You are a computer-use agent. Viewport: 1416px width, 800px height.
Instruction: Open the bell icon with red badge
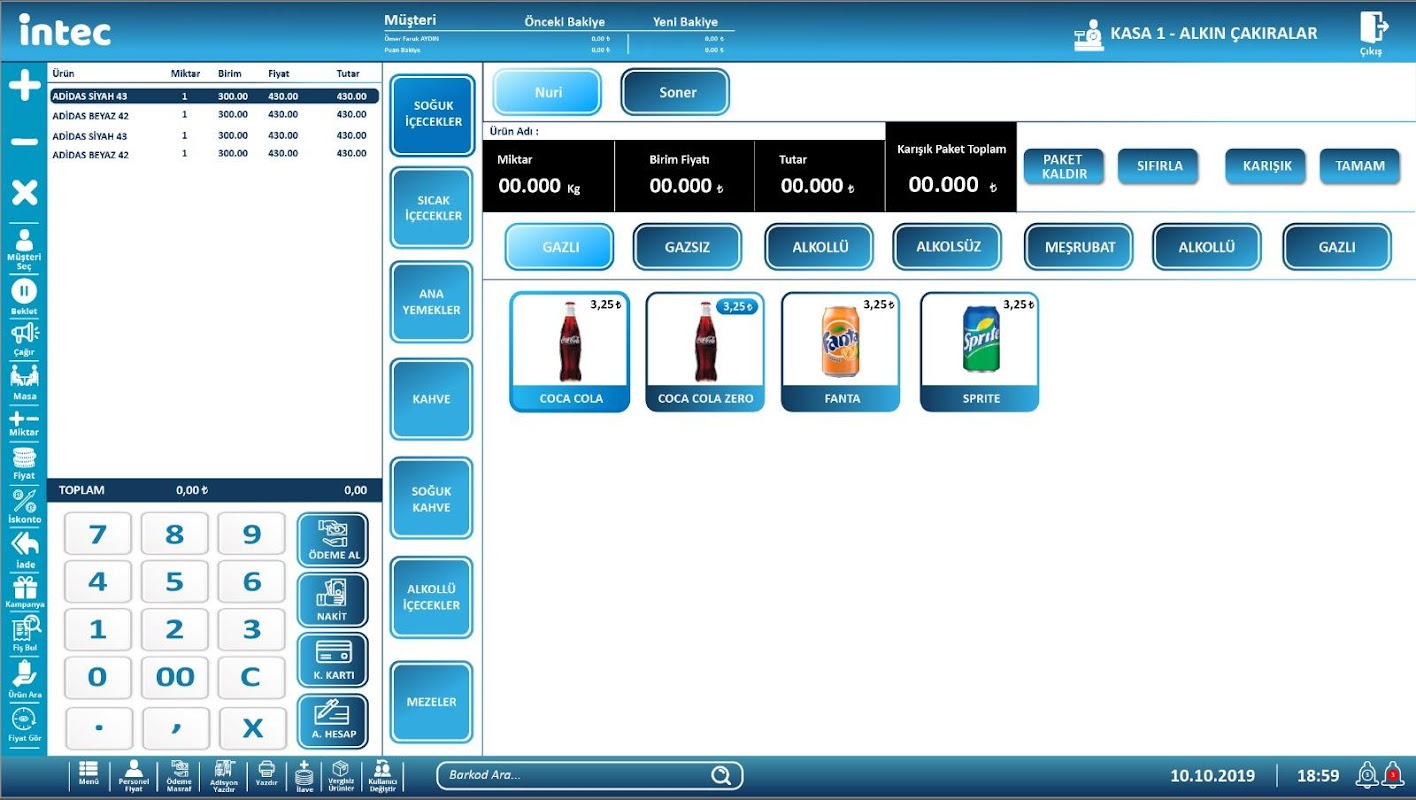click(1392, 775)
